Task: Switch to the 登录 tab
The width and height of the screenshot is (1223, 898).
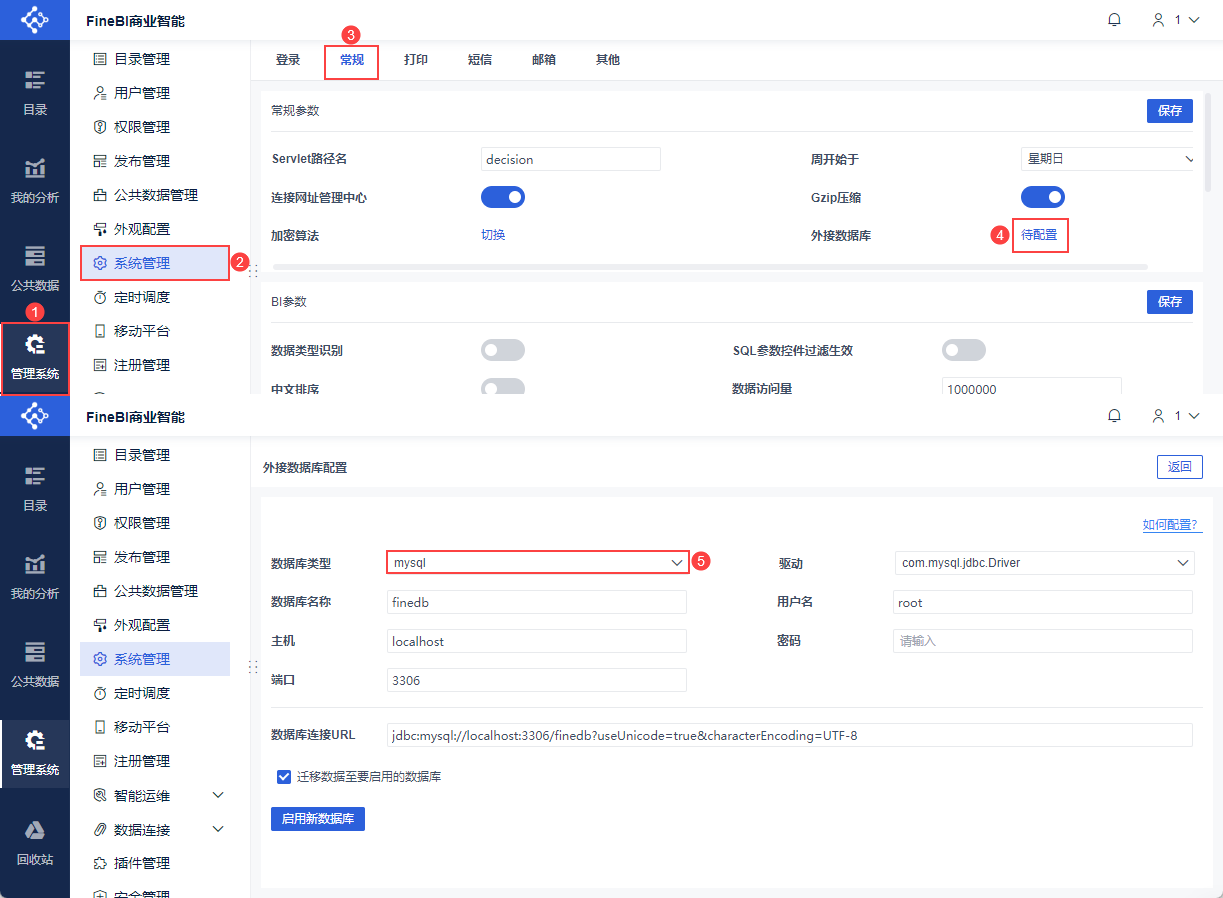Action: 288,60
